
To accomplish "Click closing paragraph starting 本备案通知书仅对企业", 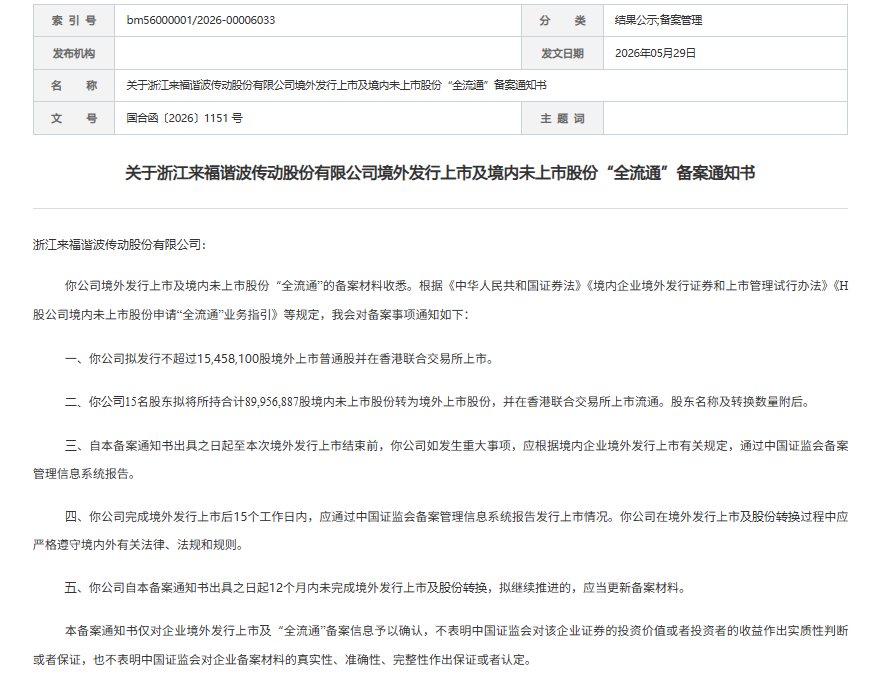I will pos(440,645).
